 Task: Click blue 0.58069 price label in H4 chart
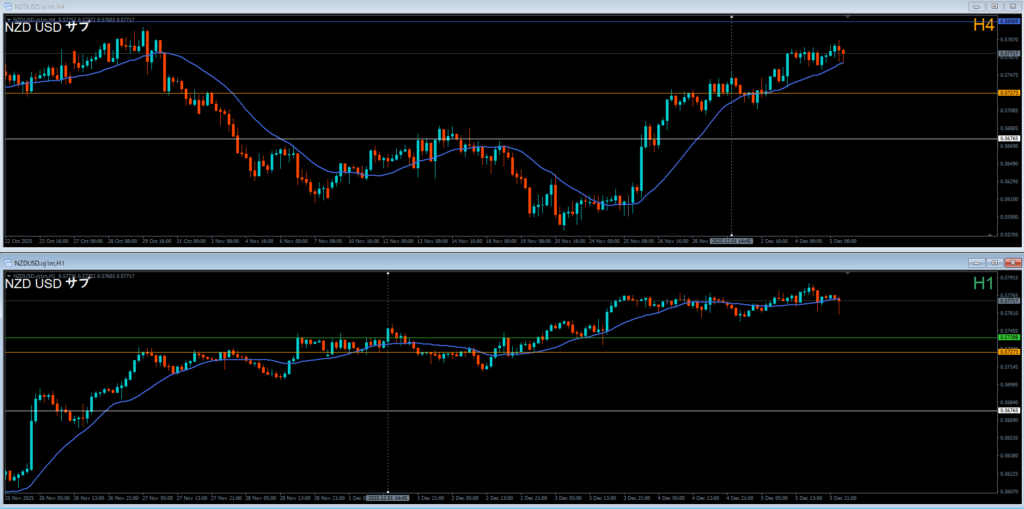pos(1008,20)
